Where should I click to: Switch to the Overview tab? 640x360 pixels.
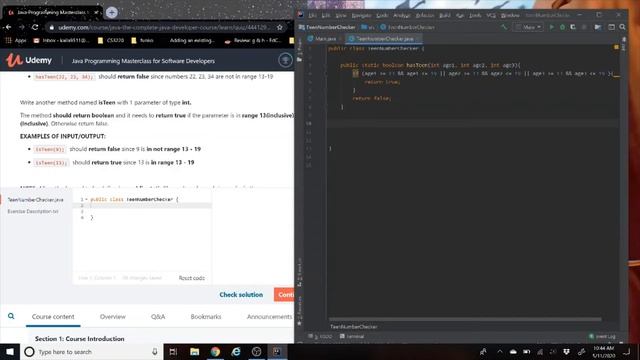click(x=113, y=317)
